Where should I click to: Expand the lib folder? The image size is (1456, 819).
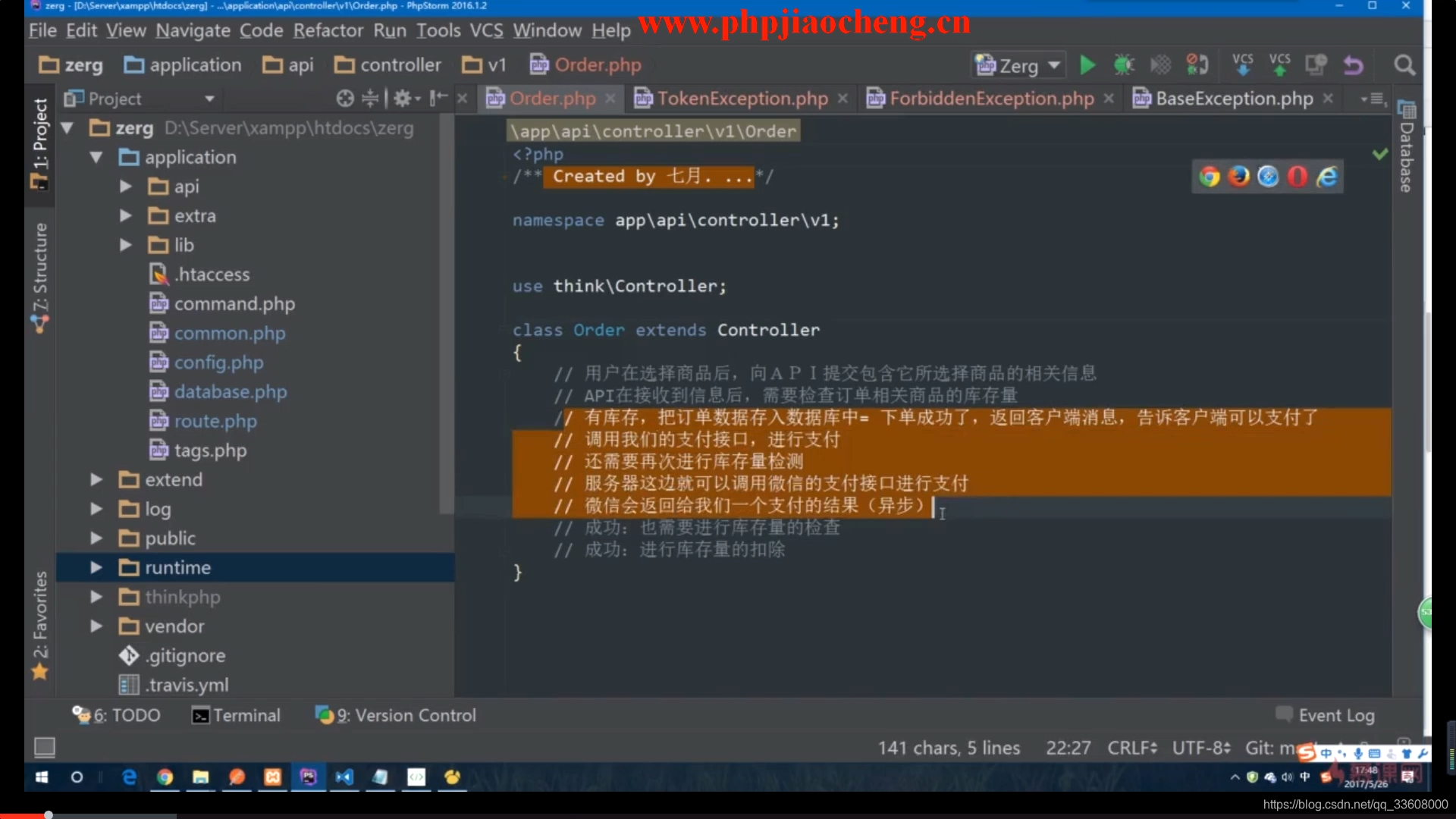126,245
